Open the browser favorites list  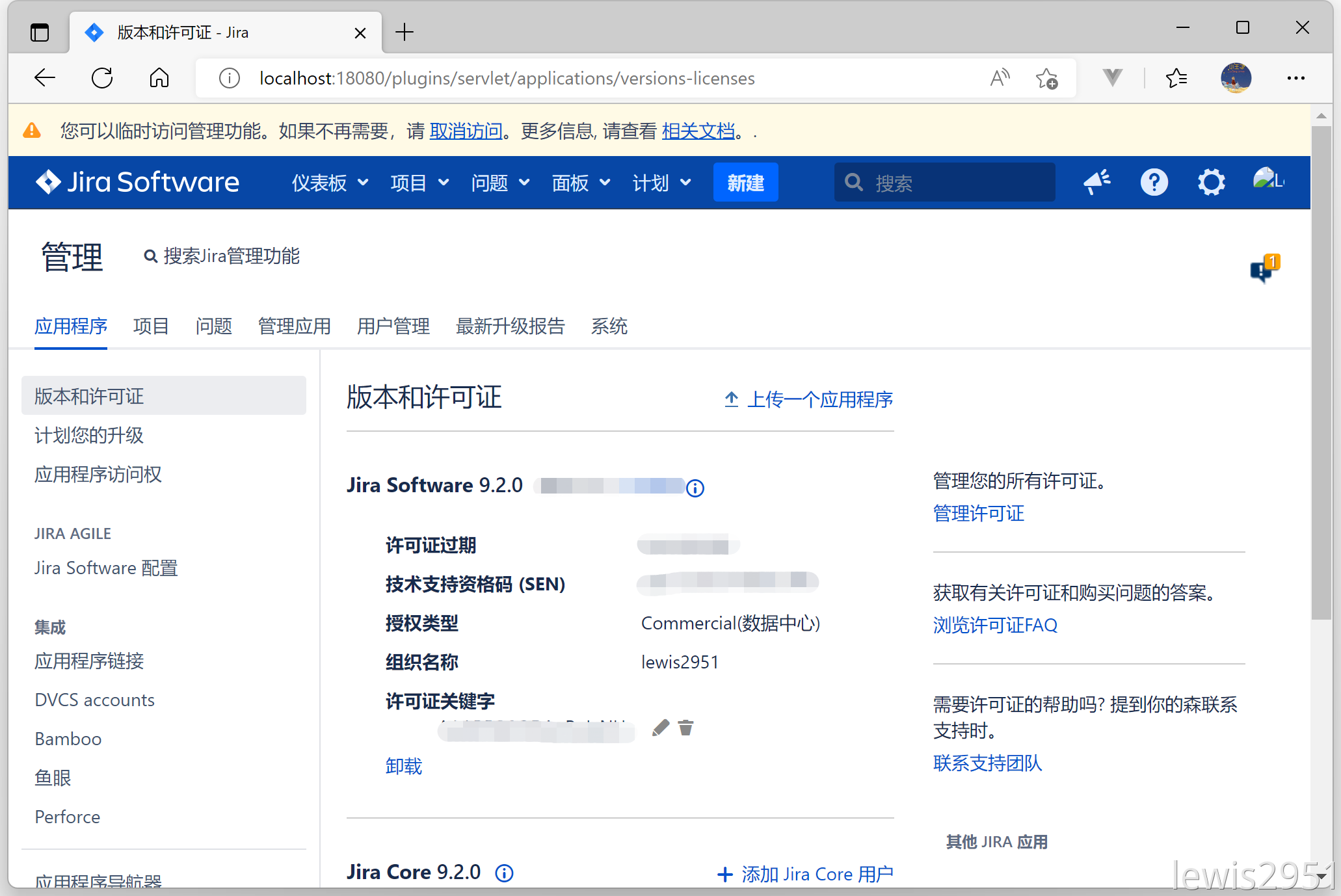pyautogui.click(x=1176, y=78)
